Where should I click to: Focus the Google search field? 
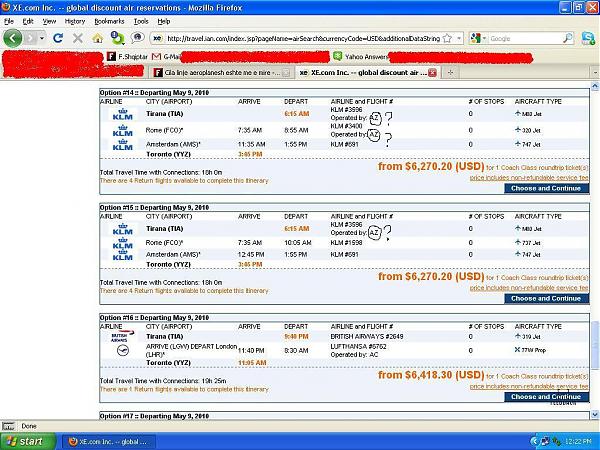(525, 38)
